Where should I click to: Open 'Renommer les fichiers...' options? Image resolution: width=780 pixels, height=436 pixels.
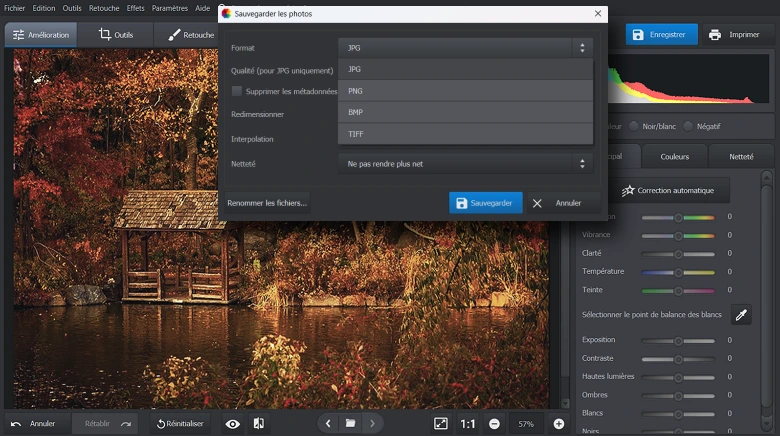(267, 203)
